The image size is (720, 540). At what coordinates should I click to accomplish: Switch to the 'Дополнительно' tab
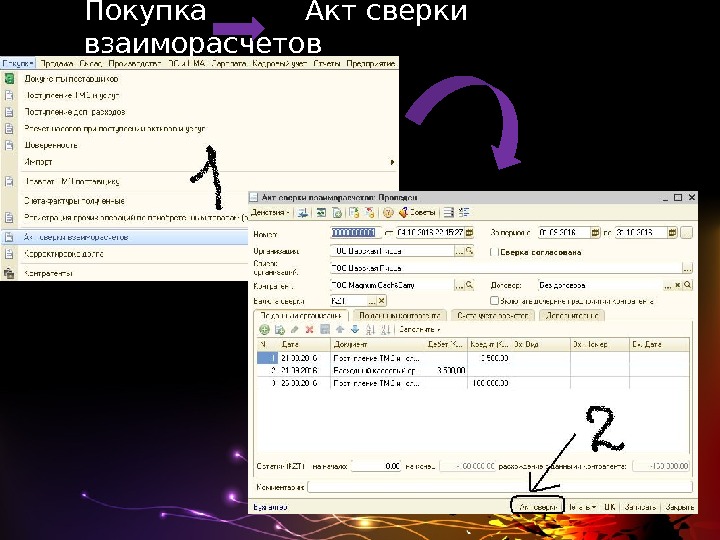tap(572, 315)
